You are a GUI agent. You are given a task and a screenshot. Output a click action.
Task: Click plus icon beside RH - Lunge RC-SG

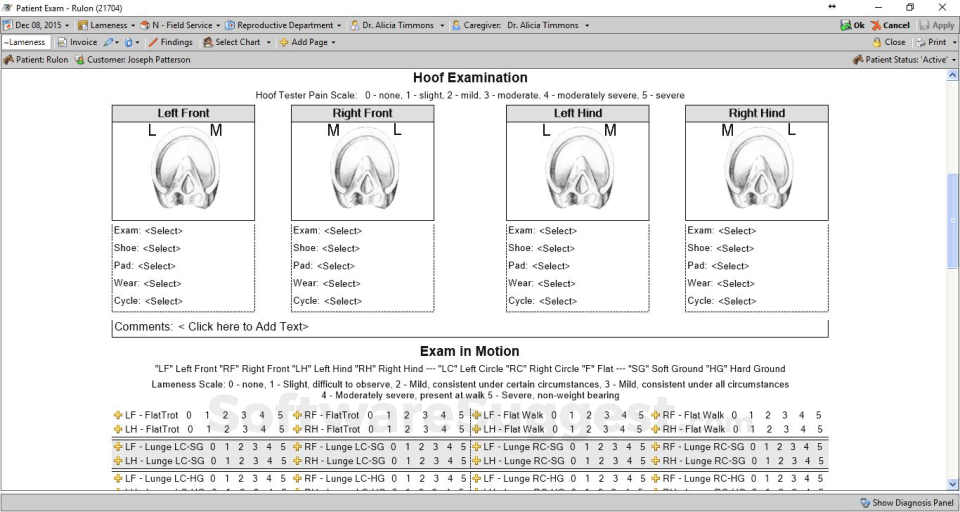click(656, 461)
